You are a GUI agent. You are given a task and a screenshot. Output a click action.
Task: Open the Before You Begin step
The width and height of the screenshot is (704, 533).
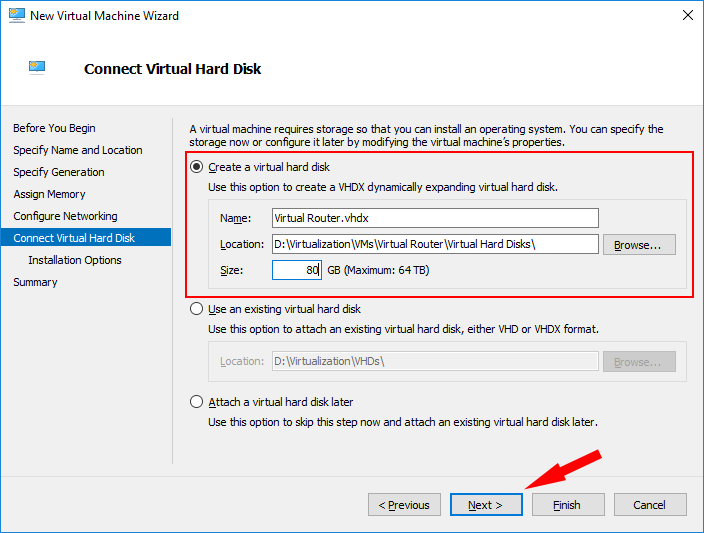coord(54,128)
